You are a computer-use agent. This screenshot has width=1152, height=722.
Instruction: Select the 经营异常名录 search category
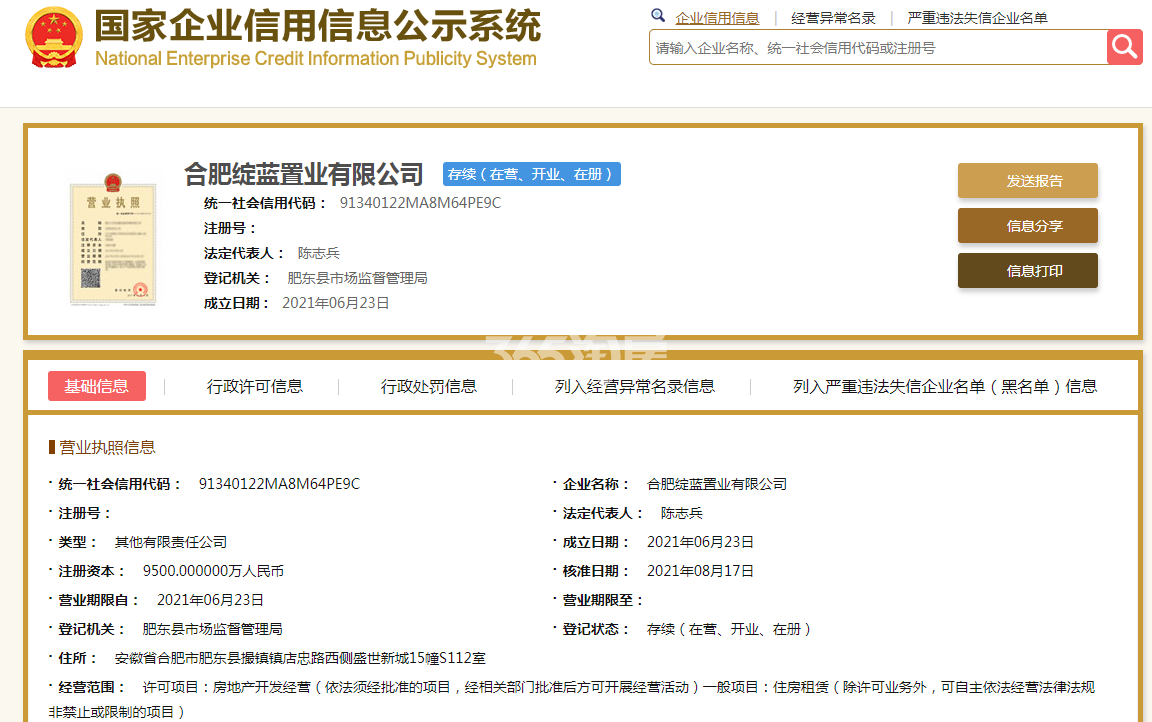pyautogui.click(x=833, y=18)
